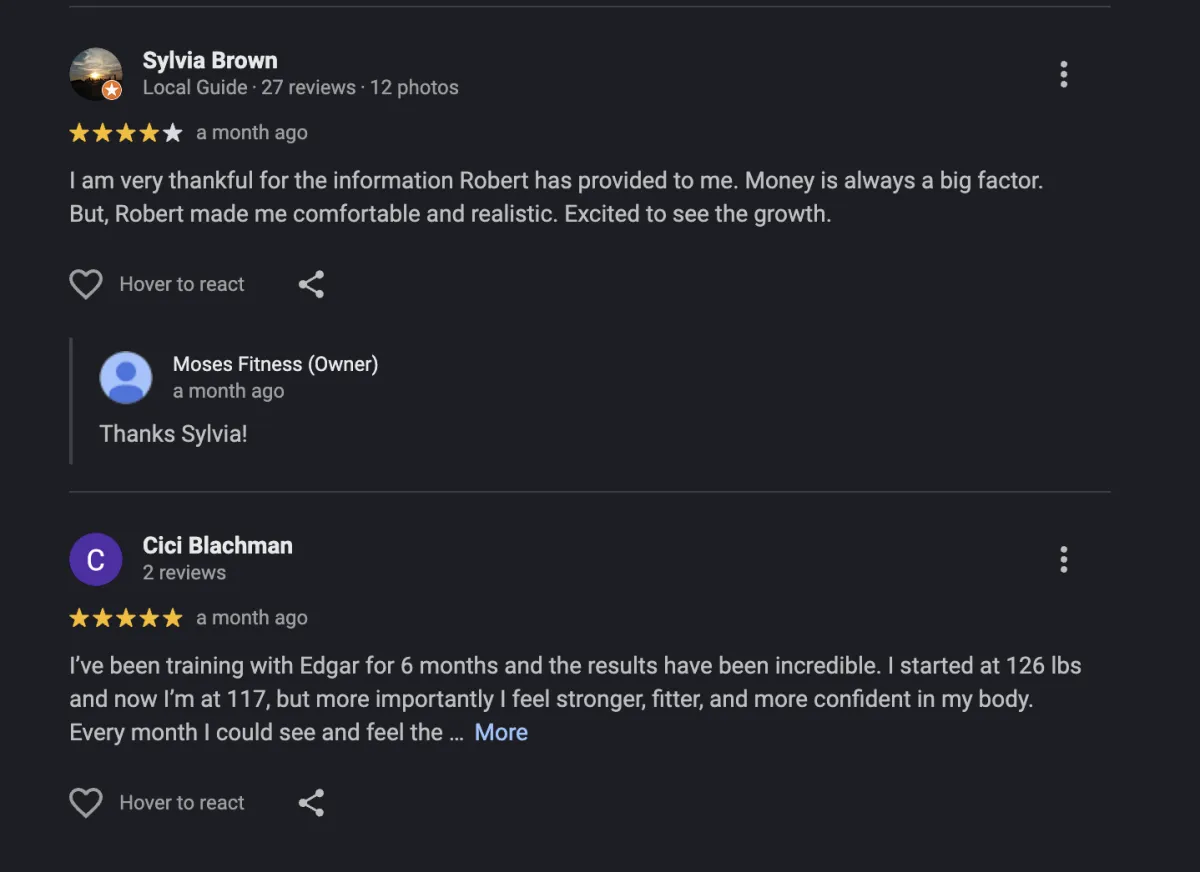Share Cici Blachman's review
The height and width of the screenshot is (872, 1200).
[x=311, y=802]
